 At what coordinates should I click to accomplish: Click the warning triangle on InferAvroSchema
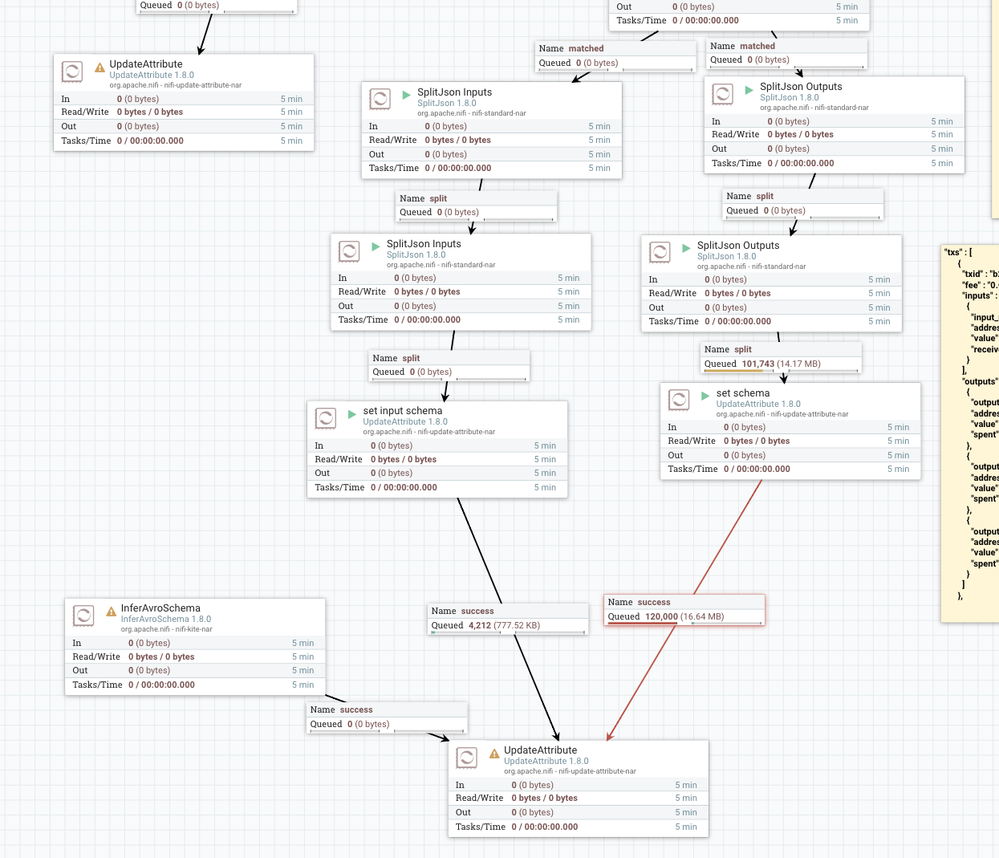pyautogui.click(x=111, y=611)
